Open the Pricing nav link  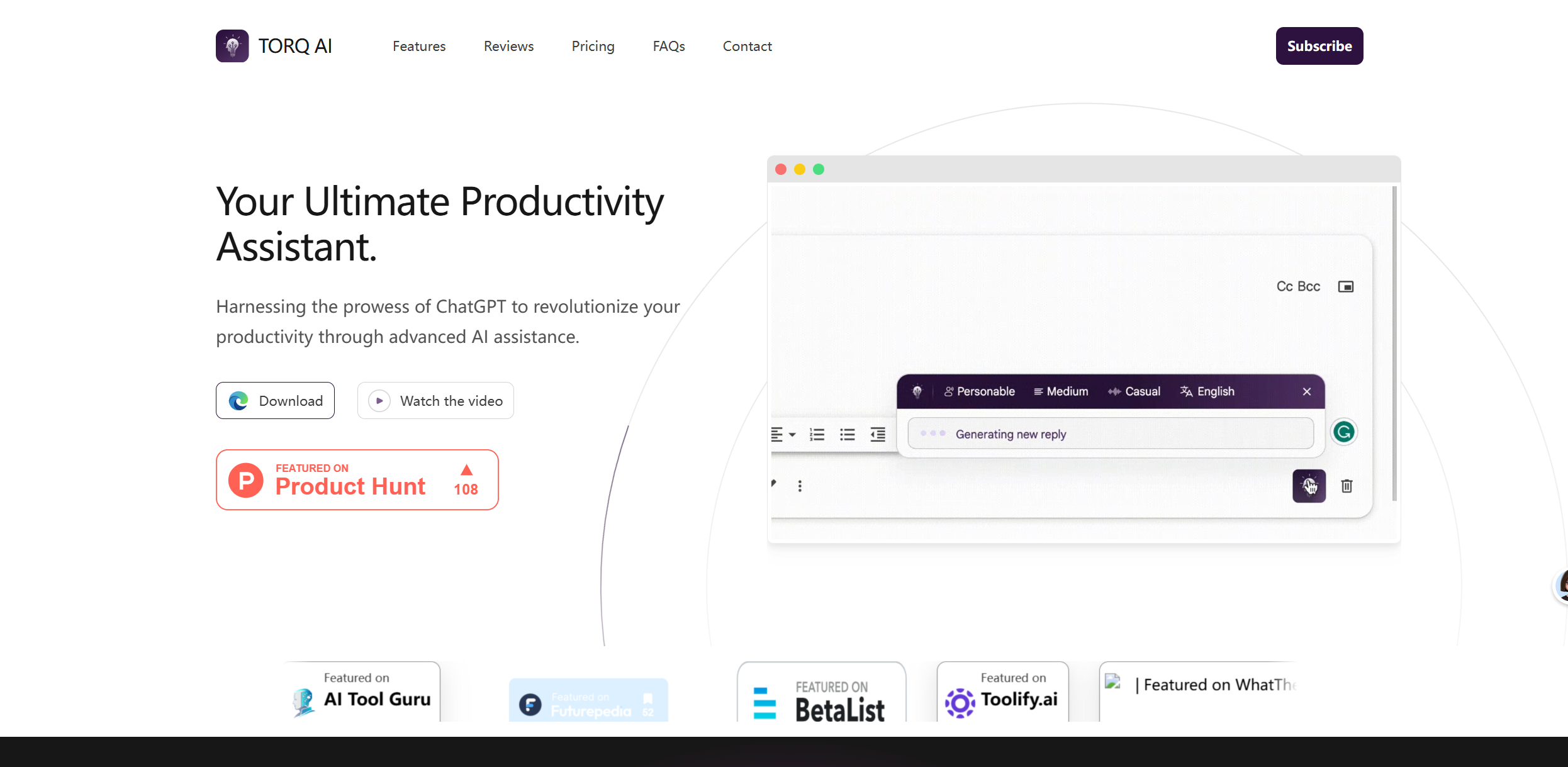[x=593, y=46]
